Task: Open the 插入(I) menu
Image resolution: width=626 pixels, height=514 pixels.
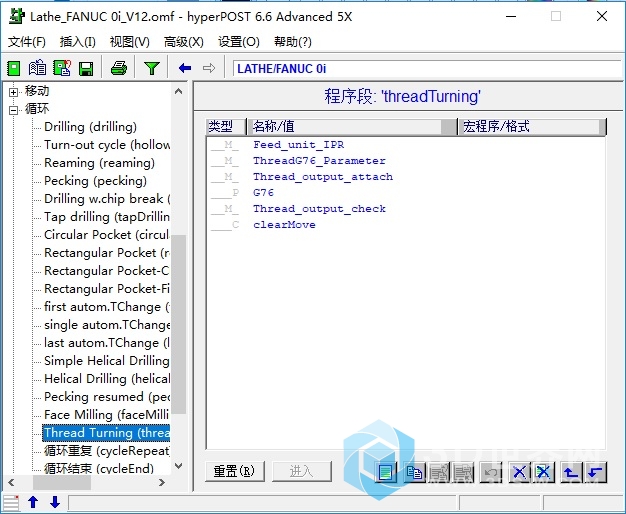Action: [77, 42]
